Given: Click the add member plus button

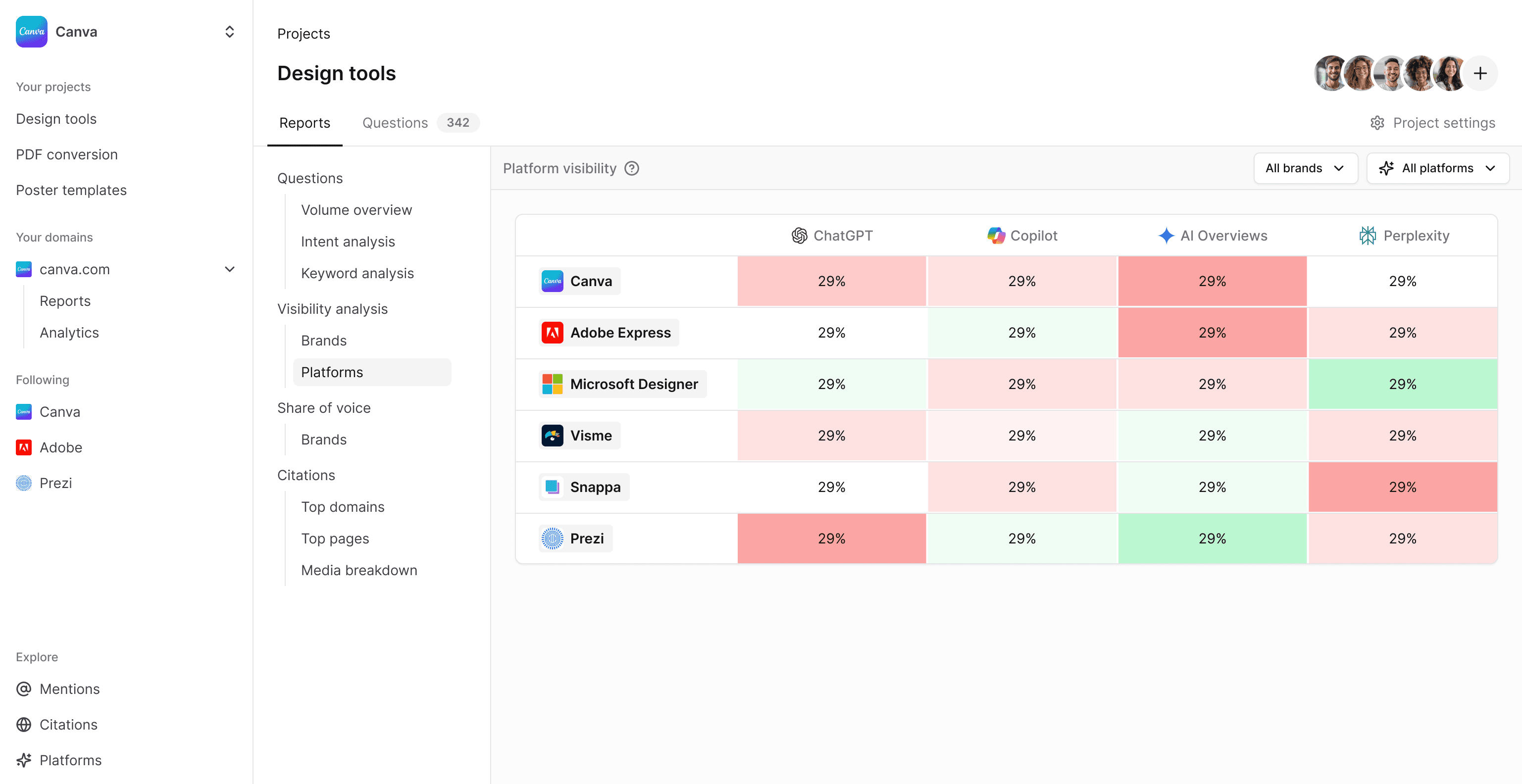Looking at the screenshot, I should 1480,73.
